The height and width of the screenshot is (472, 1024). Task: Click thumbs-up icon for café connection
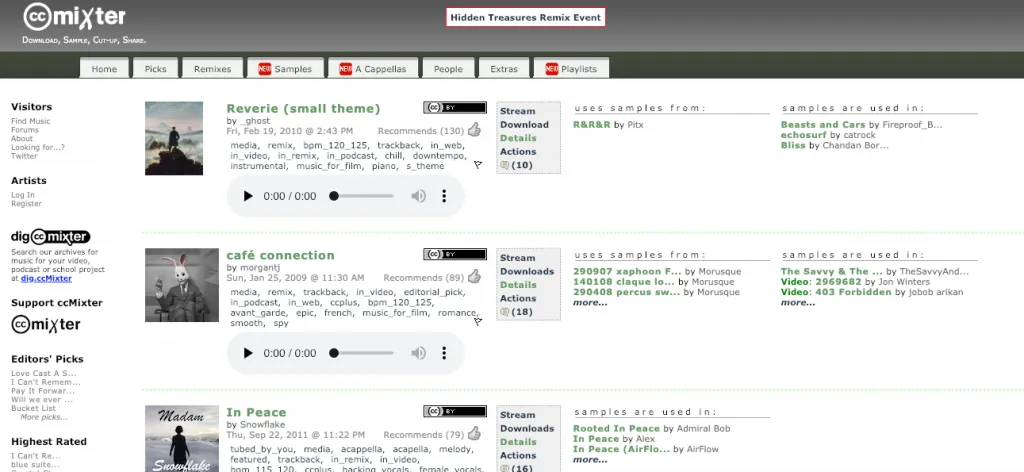tap(475, 277)
